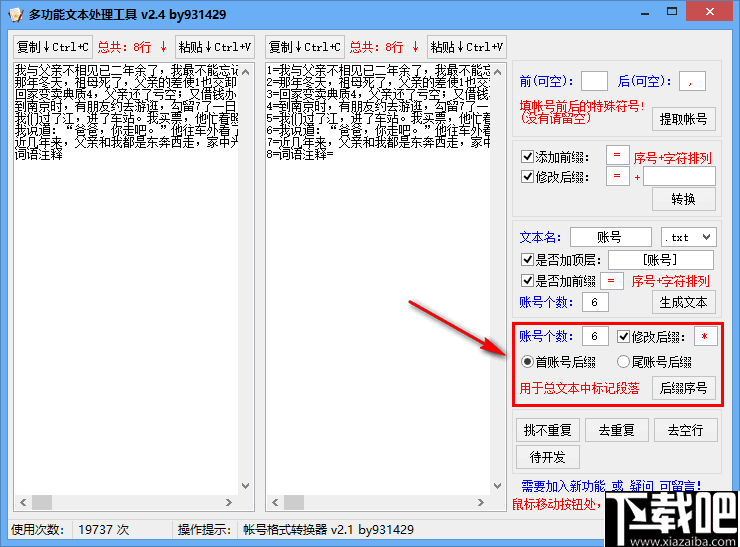Click left pane 复制 Ctrl+C button
The image size is (740, 547).
52,47
